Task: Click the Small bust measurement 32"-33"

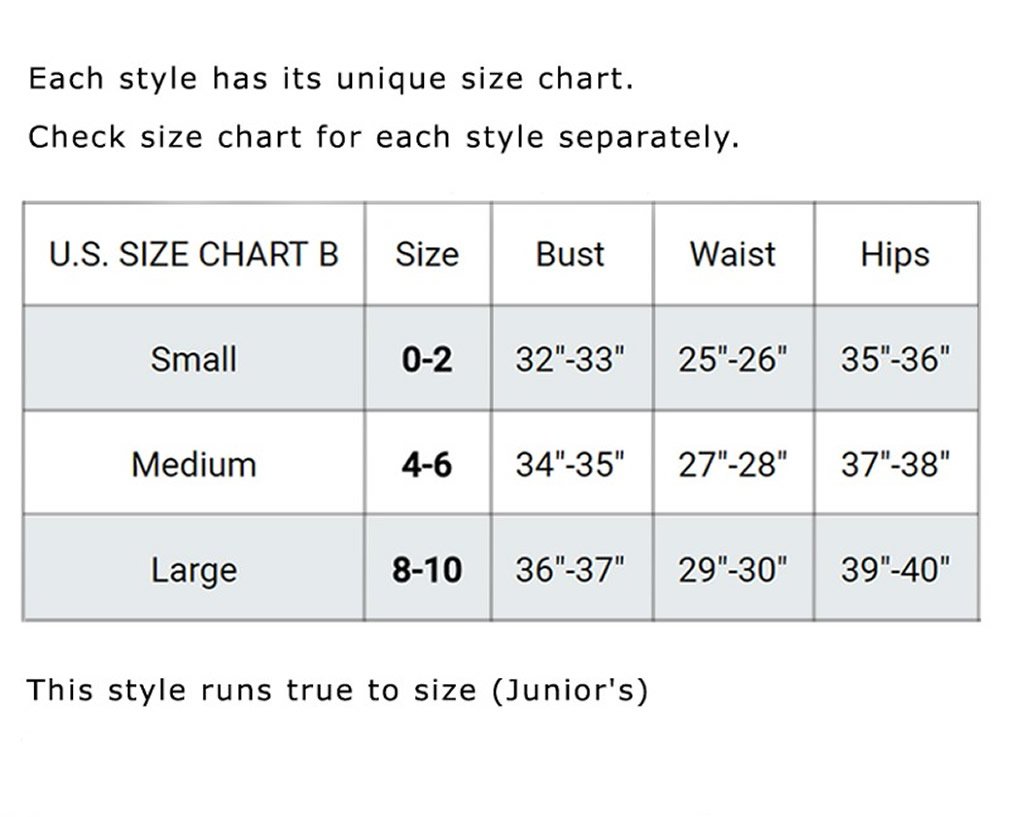Action: click(x=571, y=359)
